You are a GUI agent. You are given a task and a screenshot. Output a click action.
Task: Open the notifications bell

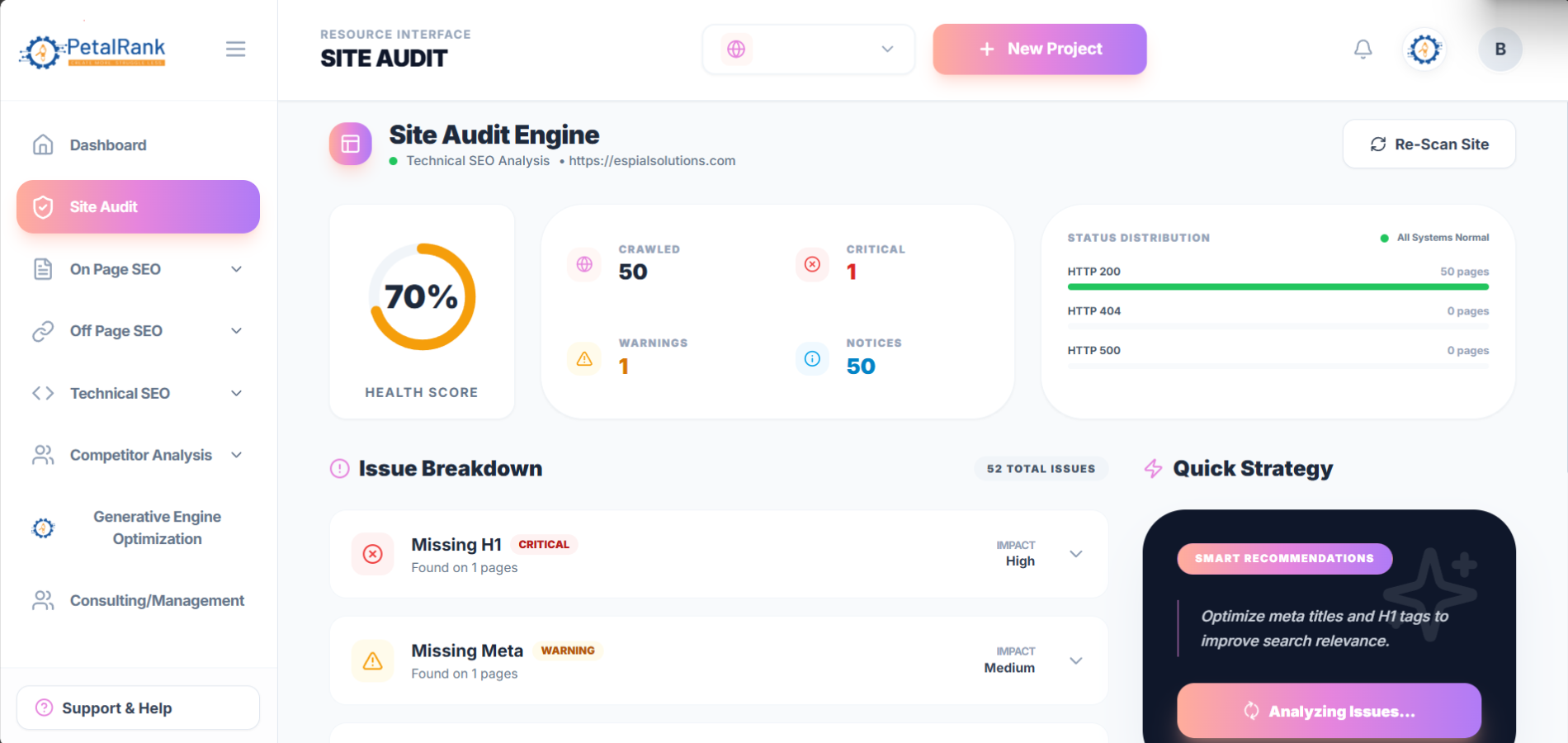click(x=1363, y=50)
